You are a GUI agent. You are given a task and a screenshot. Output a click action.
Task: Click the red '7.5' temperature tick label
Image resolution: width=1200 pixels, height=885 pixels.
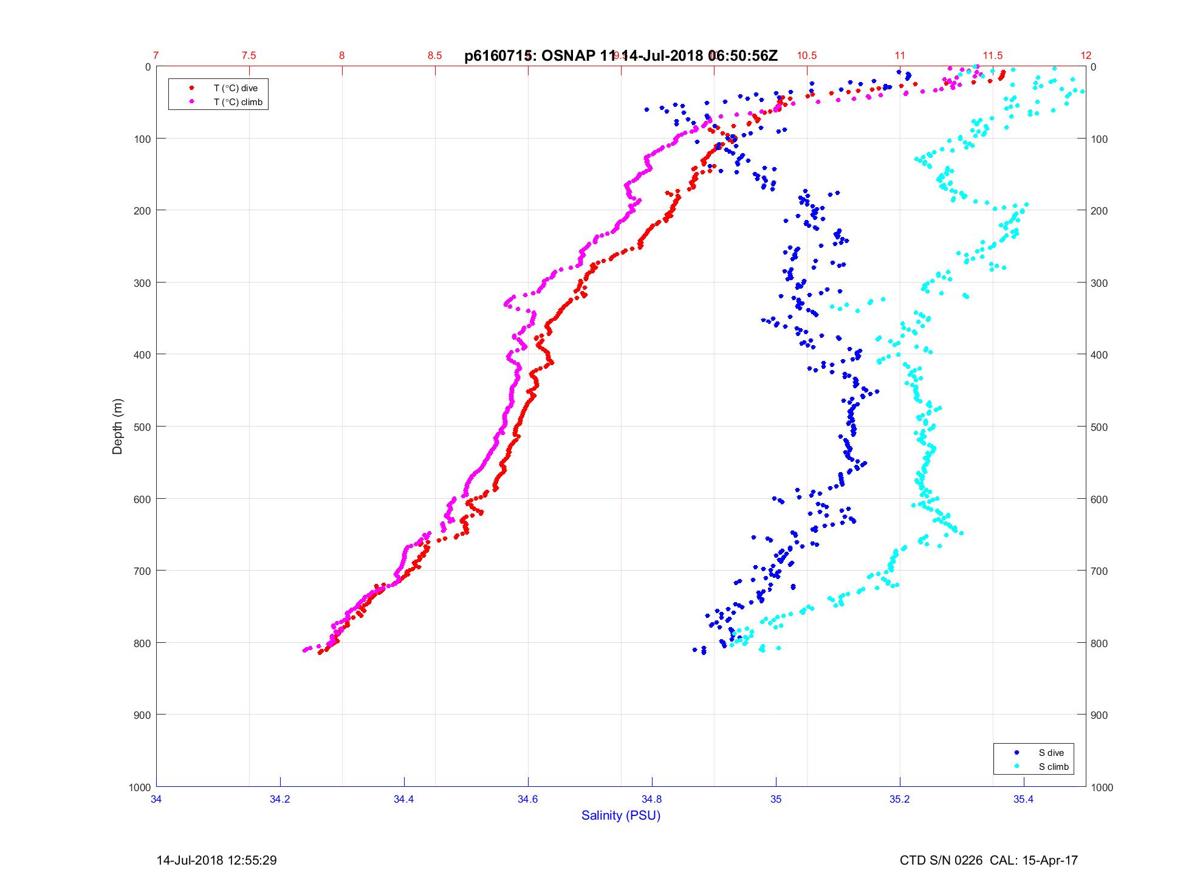click(x=249, y=56)
